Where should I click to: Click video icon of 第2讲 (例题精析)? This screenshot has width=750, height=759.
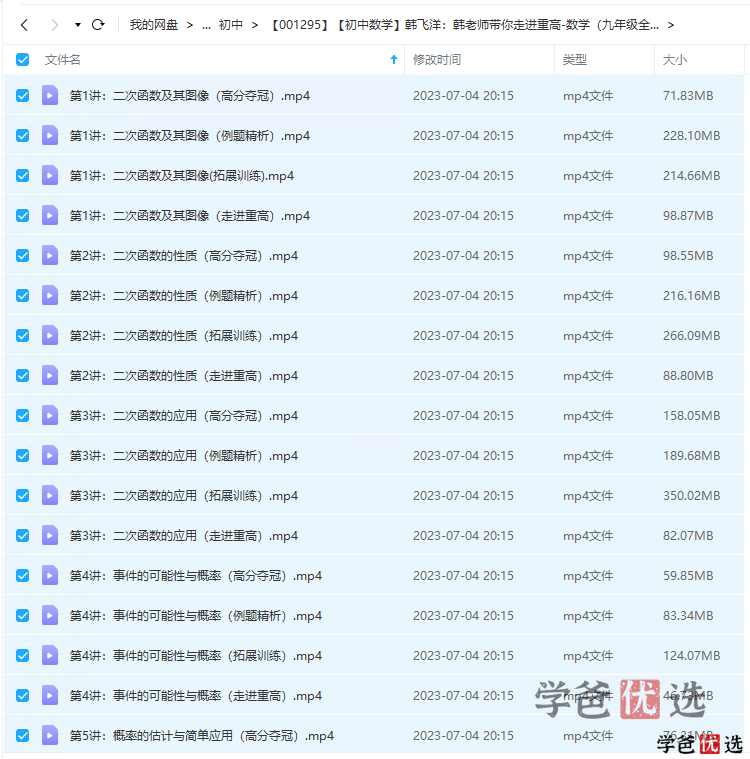click(49, 295)
